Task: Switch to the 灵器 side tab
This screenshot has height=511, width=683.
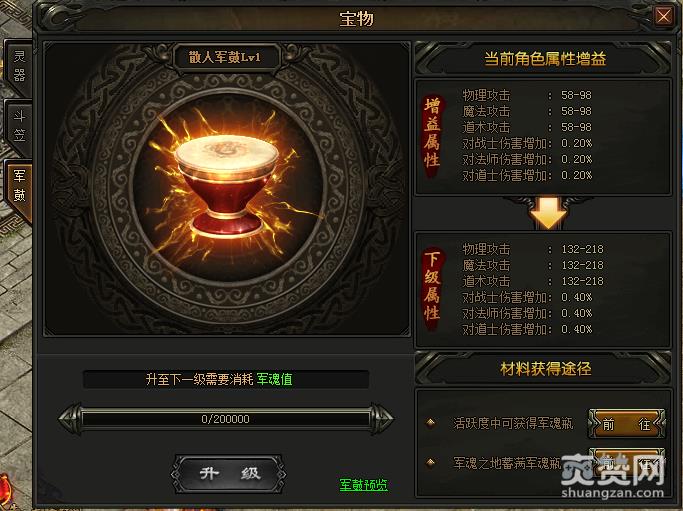Action: pyautogui.click(x=19, y=66)
